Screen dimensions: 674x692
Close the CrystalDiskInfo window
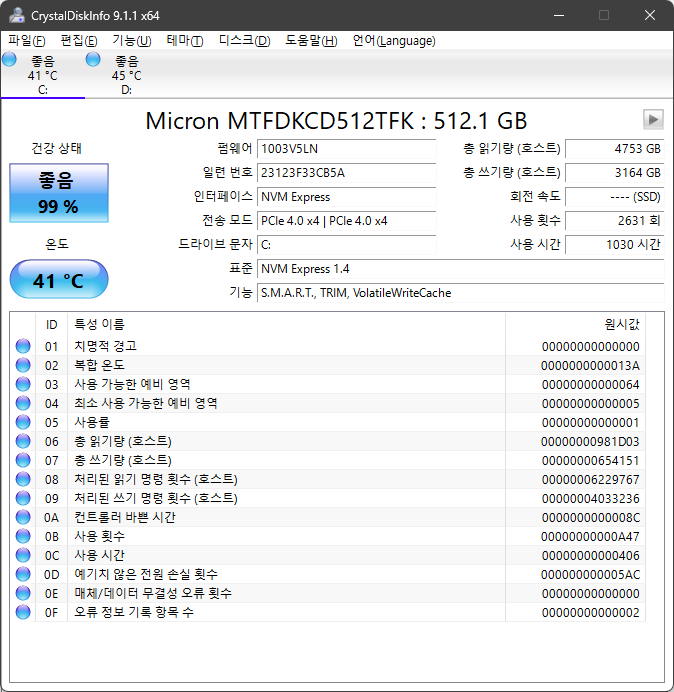click(x=650, y=15)
